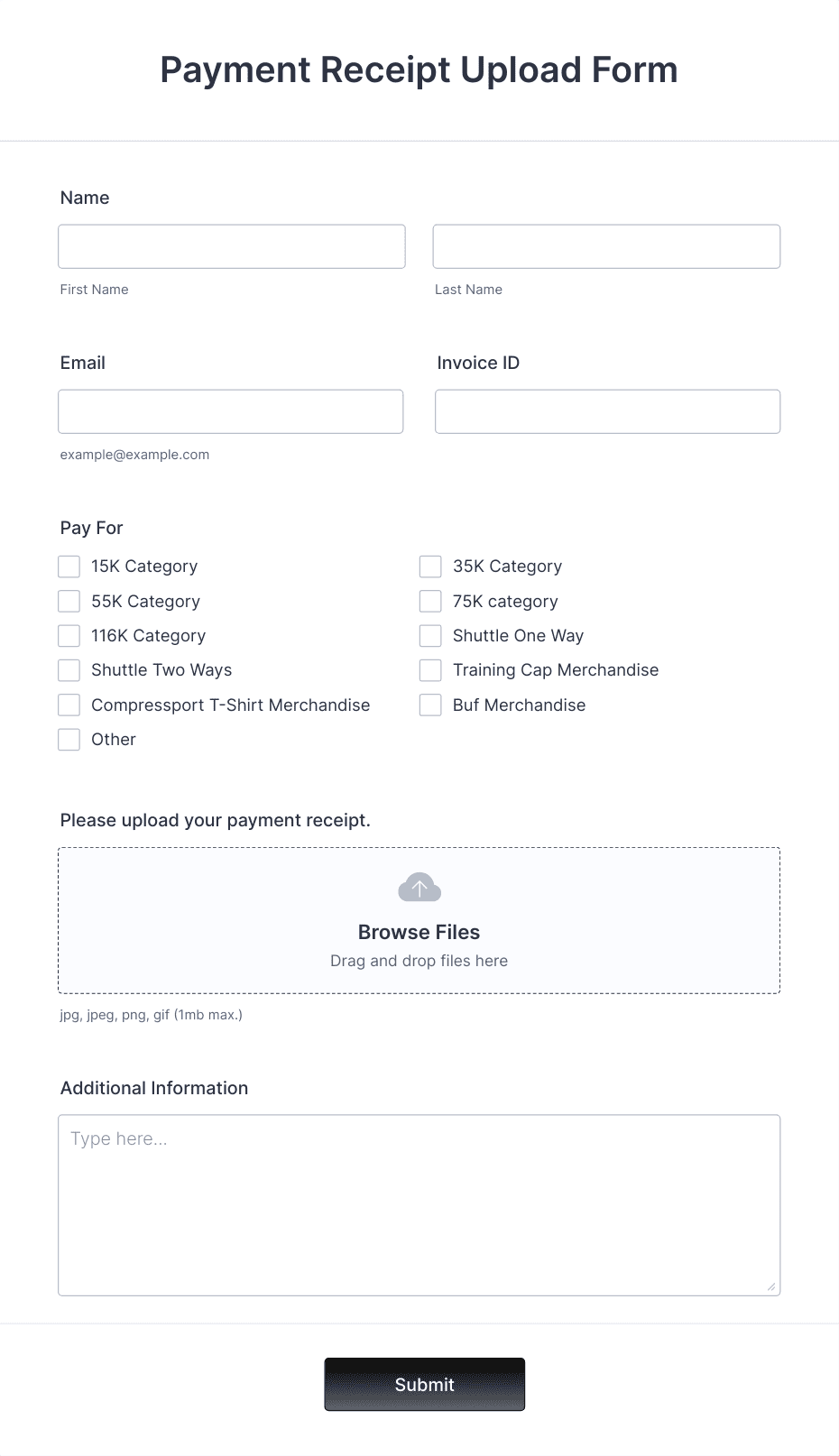The image size is (839, 1456).
Task: Check Training Cap Merchandise
Action: point(430,669)
